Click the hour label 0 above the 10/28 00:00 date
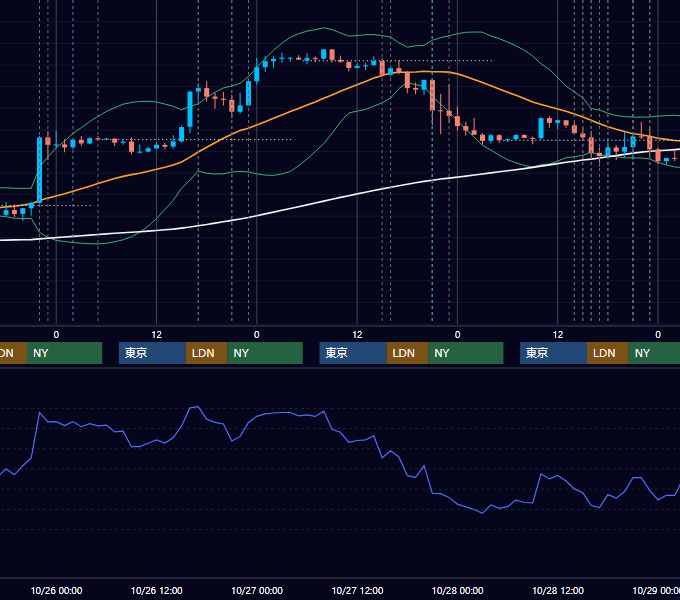680x600 pixels. 458,335
